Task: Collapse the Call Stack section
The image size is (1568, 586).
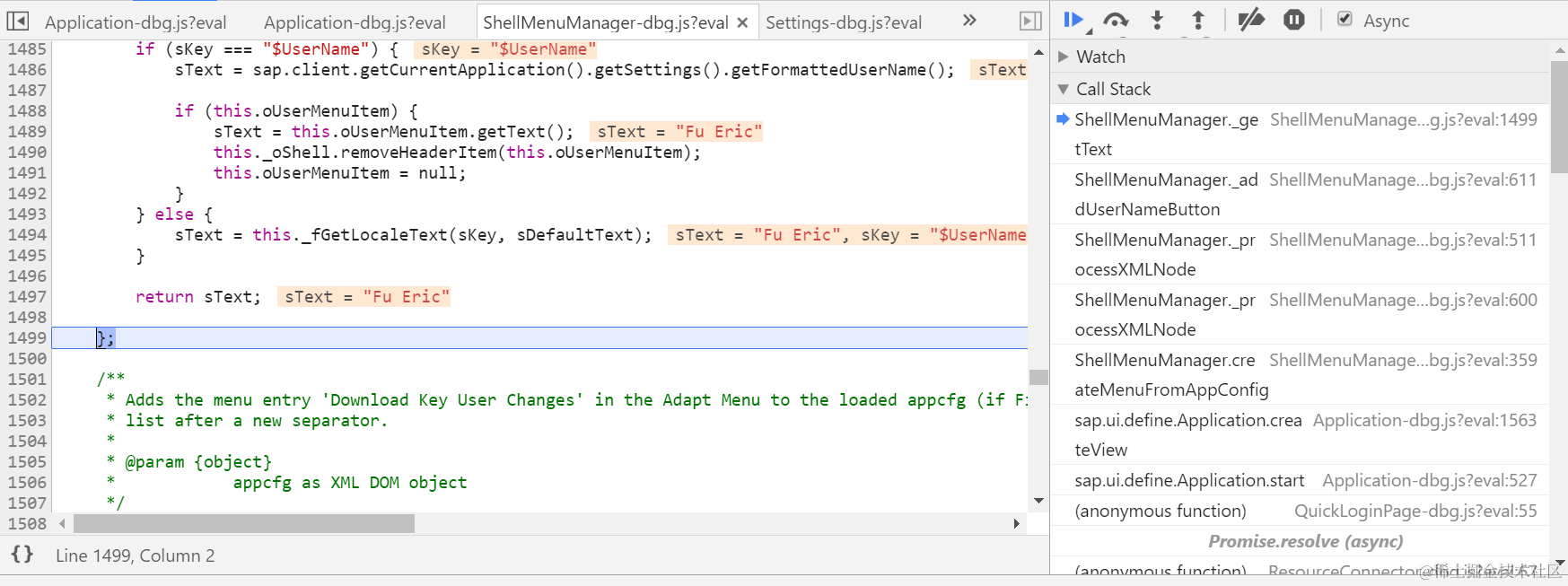Action: point(1064,89)
